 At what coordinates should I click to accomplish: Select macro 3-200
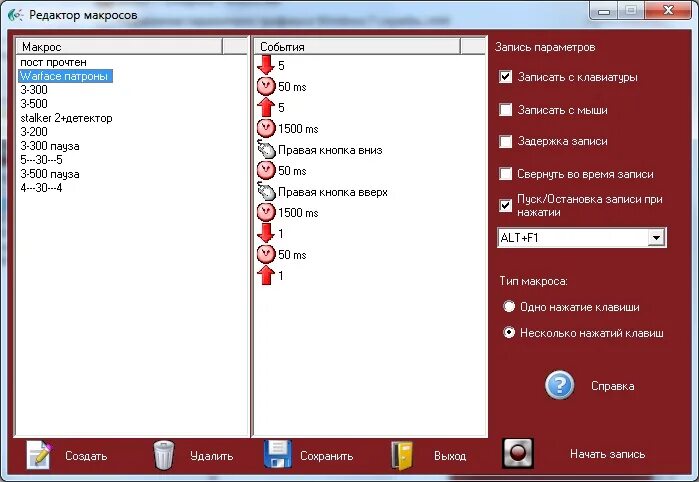(34, 132)
